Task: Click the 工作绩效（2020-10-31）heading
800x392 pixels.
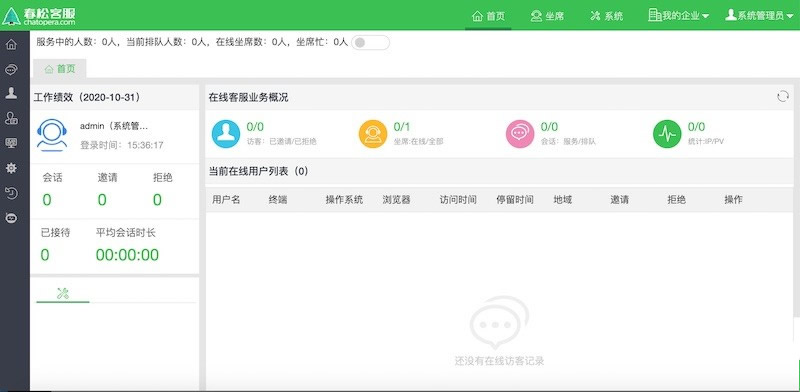Action: coord(88,97)
